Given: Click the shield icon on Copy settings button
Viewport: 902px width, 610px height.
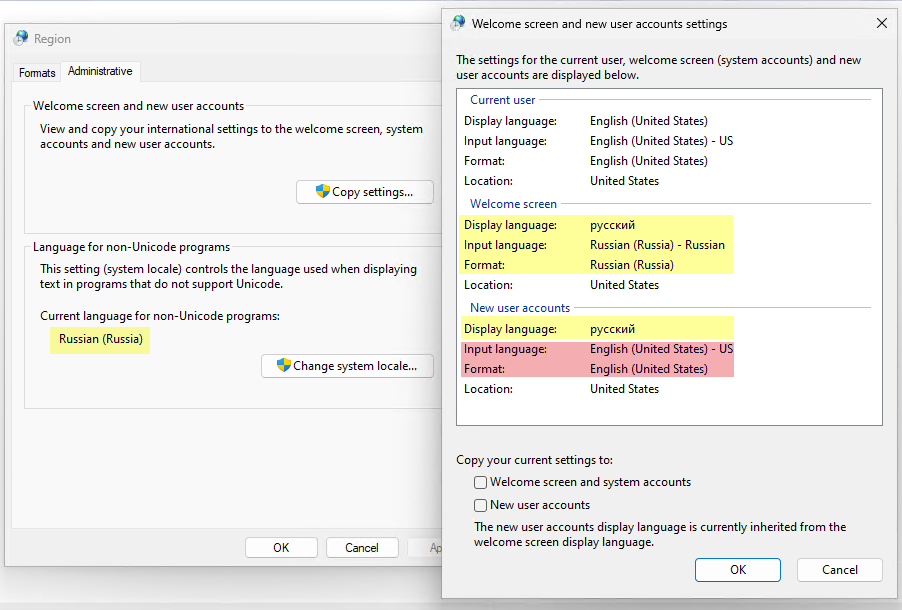Looking at the screenshot, I should click(323, 192).
